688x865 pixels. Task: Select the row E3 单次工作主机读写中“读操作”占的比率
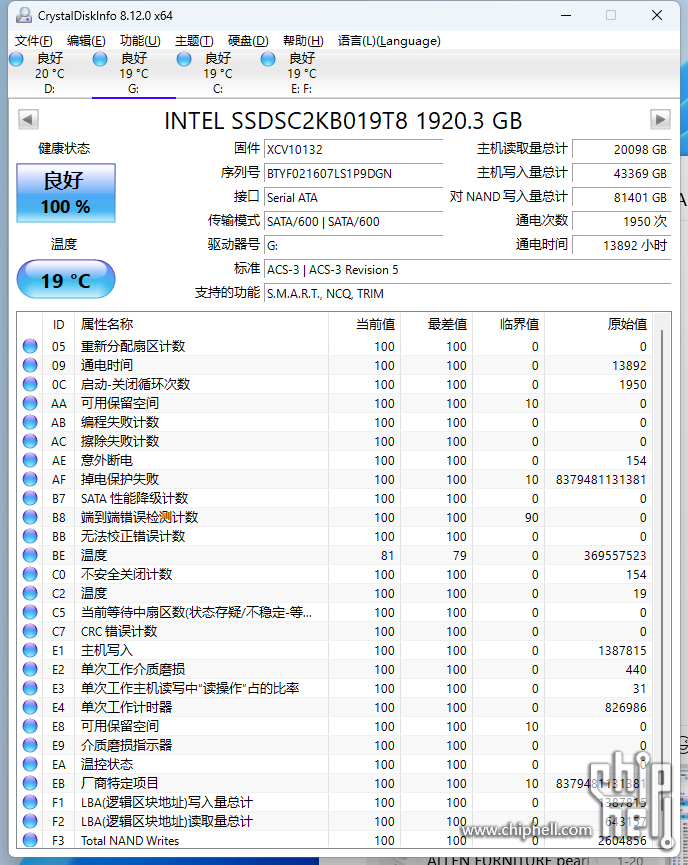335,688
